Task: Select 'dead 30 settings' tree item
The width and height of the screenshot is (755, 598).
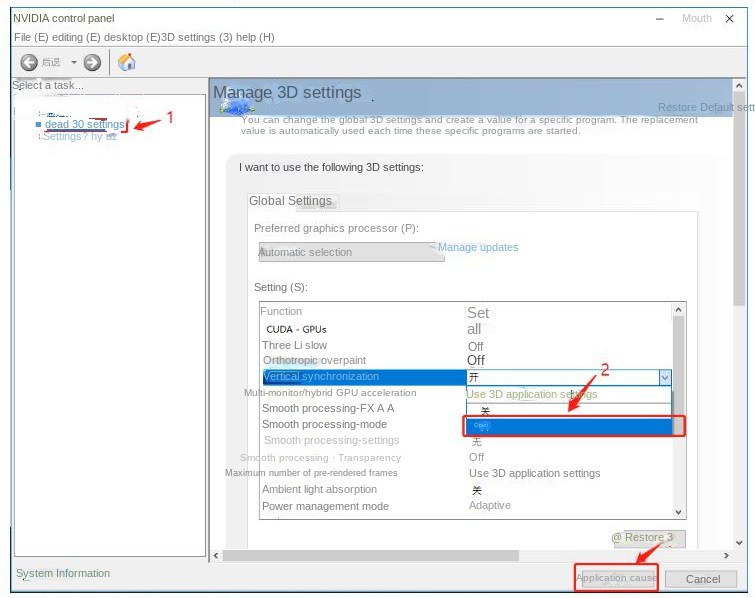Action: coord(84,124)
